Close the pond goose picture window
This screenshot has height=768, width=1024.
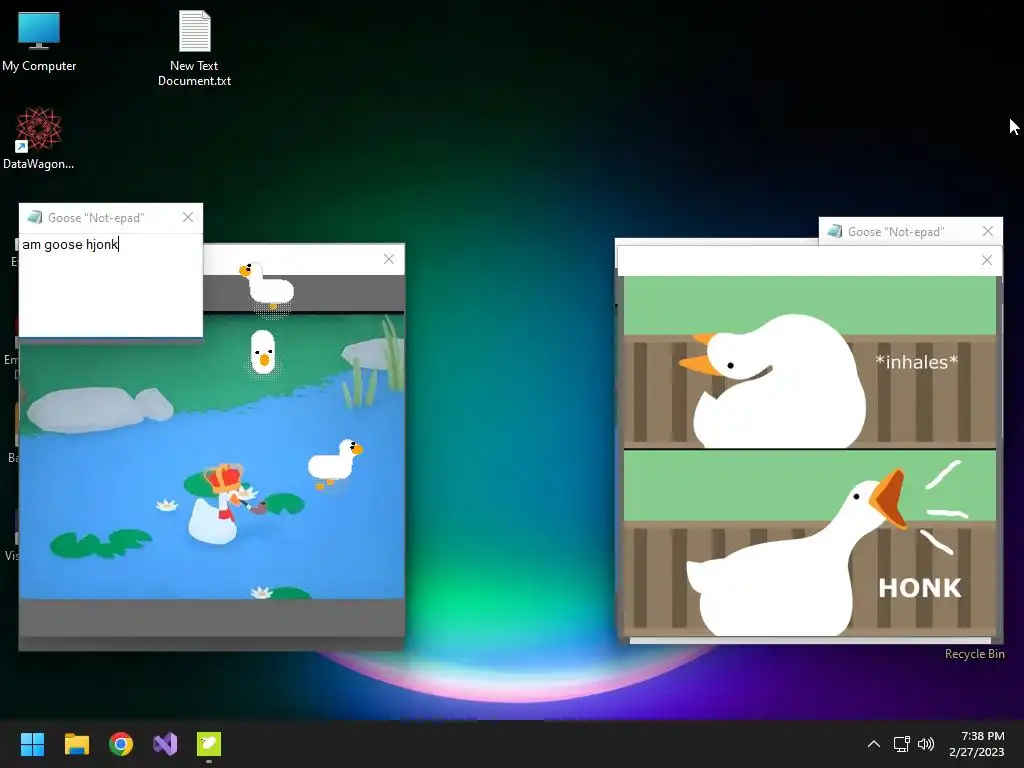point(389,259)
